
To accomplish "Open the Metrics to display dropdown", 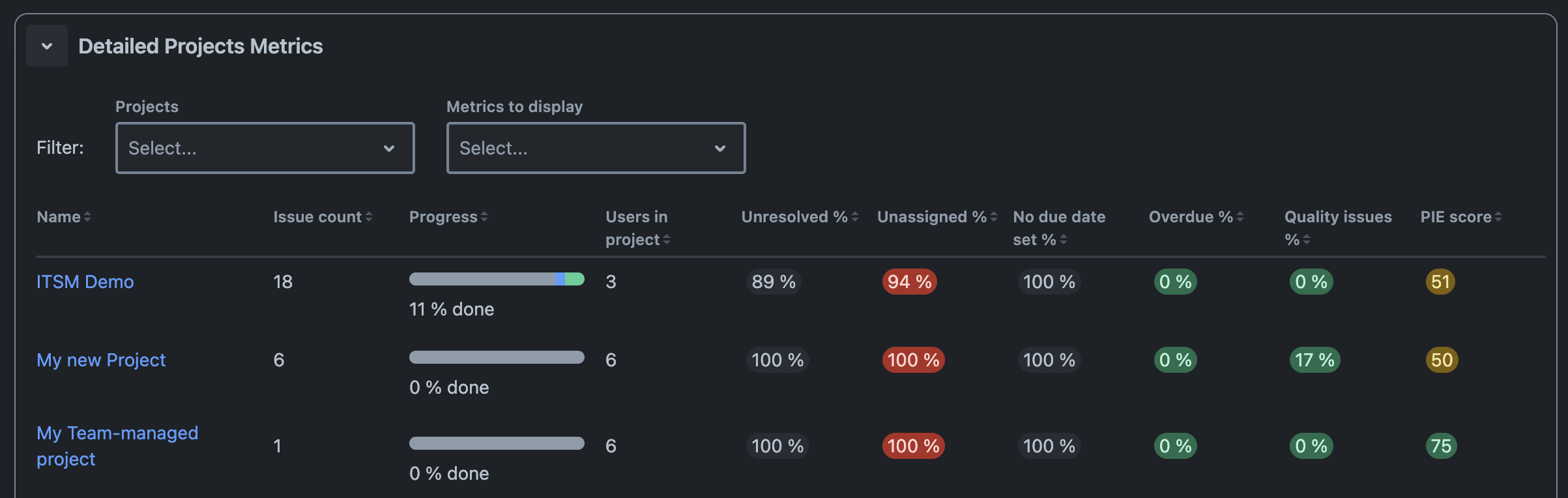I will coord(595,148).
